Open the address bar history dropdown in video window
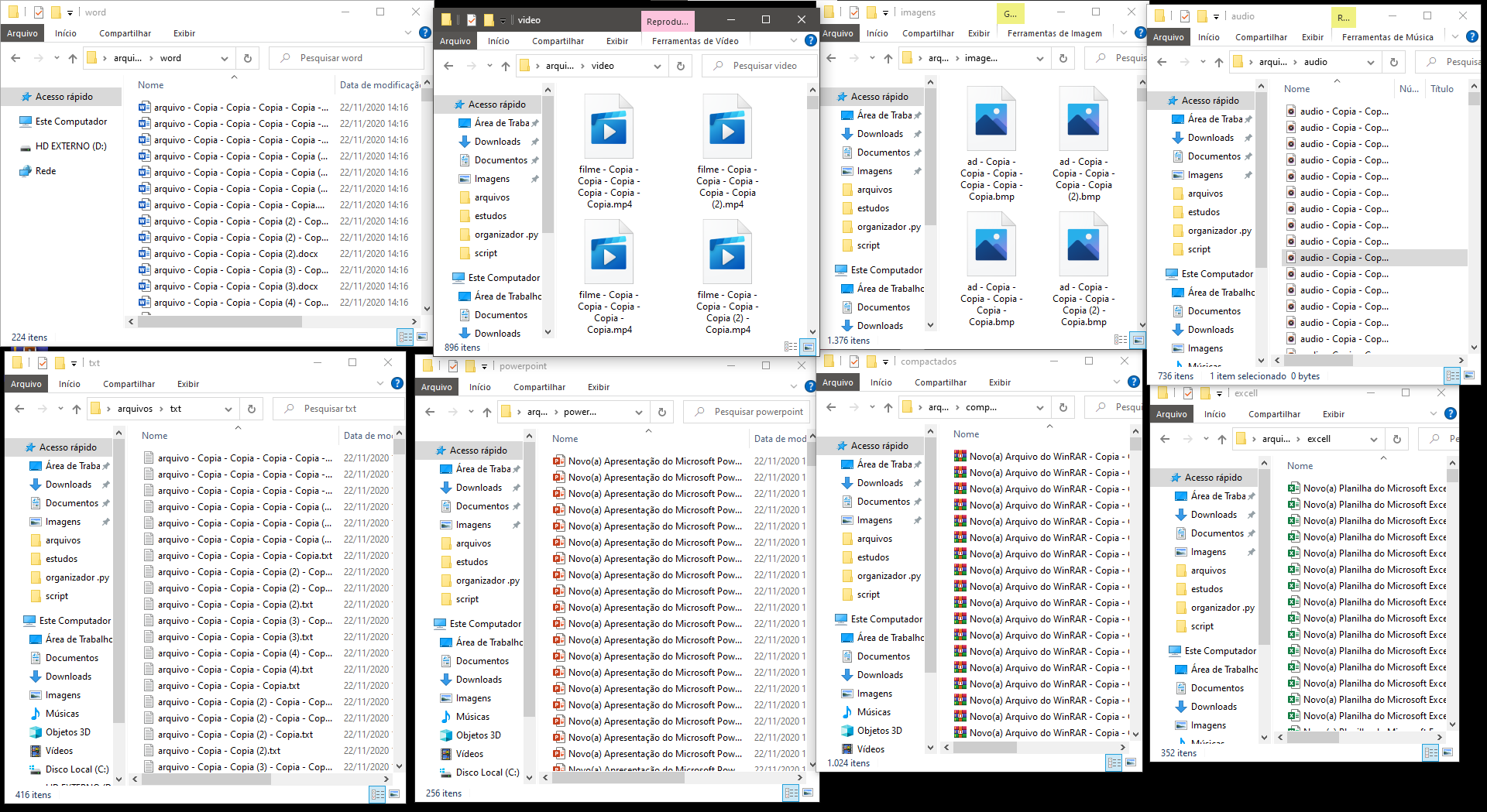The width and height of the screenshot is (1487, 812). click(x=658, y=66)
